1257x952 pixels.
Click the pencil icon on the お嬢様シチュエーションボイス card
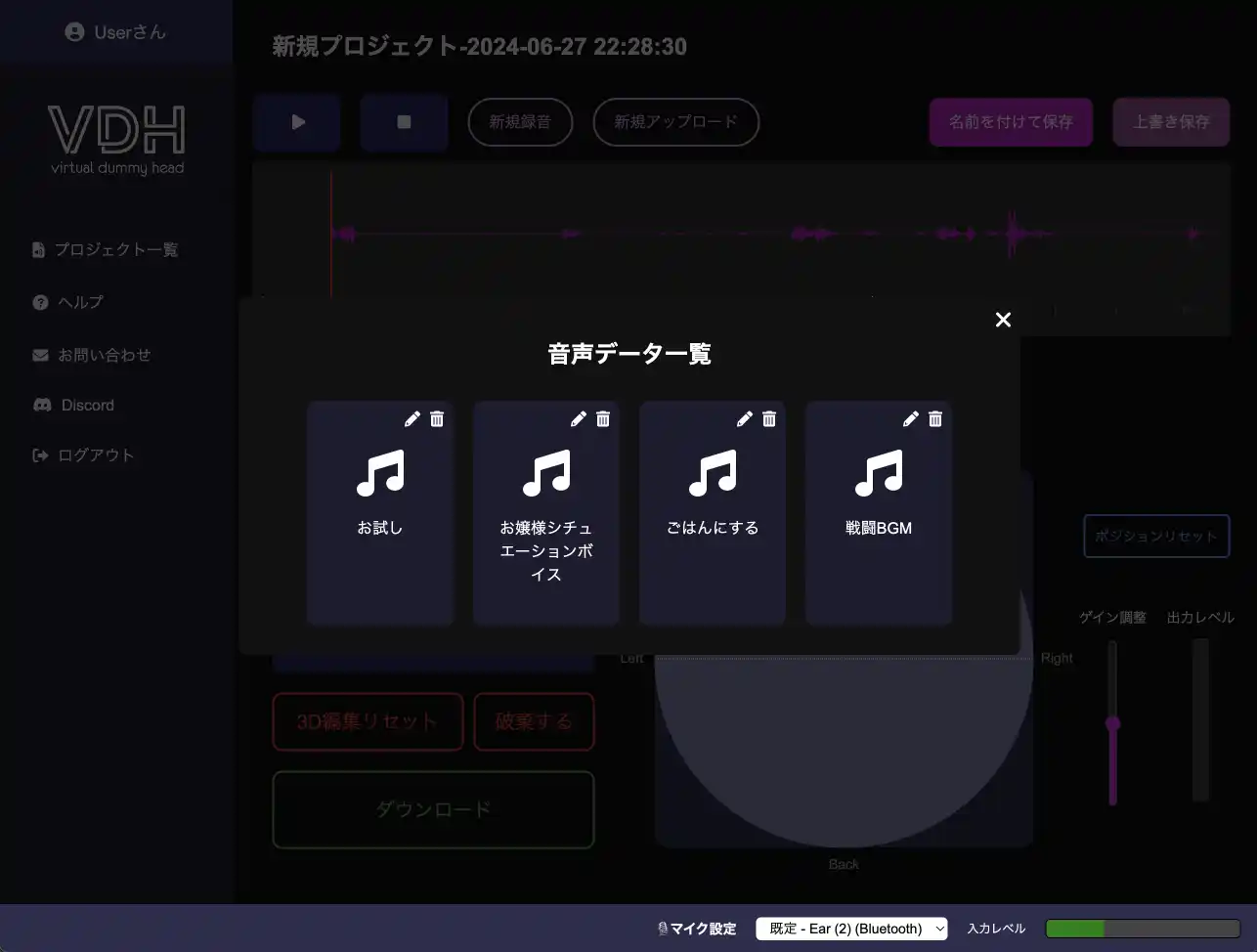point(579,418)
